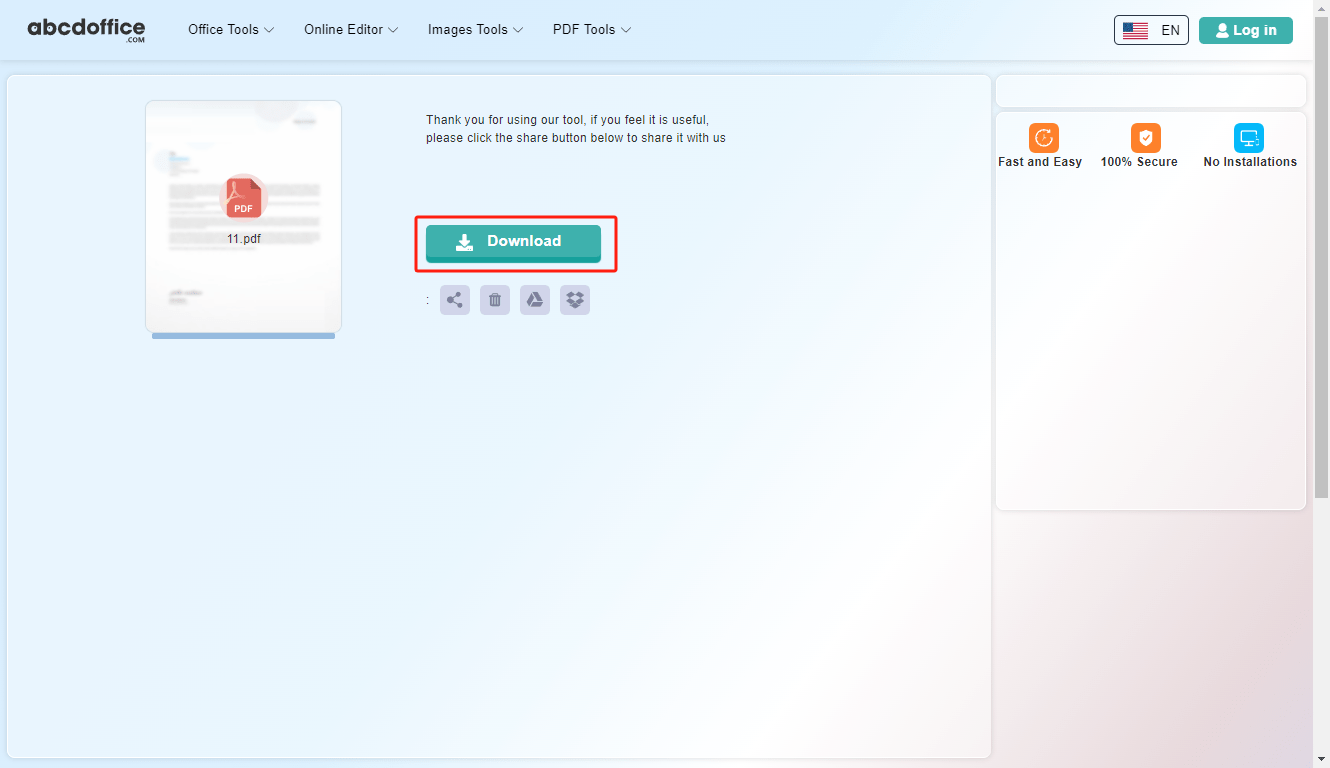The height and width of the screenshot is (768, 1330).
Task: Click the Fast and Easy label
Action: [1040, 162]
